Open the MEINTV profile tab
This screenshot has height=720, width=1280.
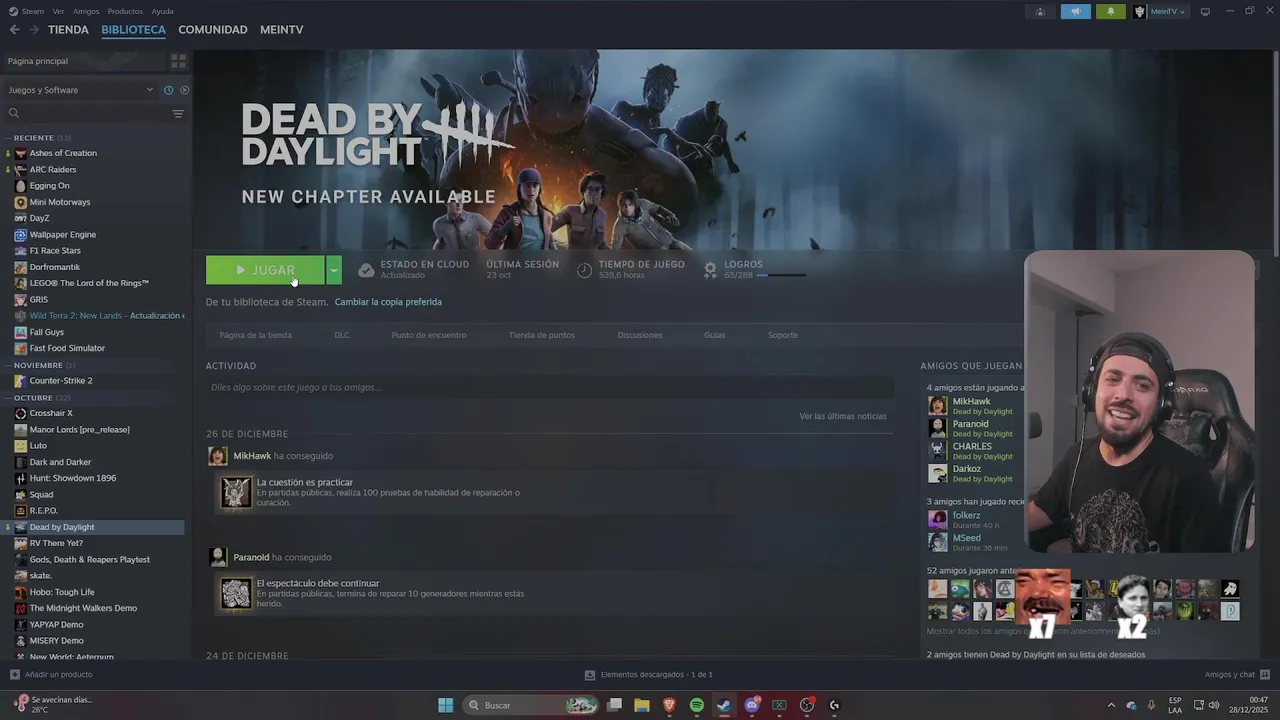pyautogui.click(x=282, y=30)
